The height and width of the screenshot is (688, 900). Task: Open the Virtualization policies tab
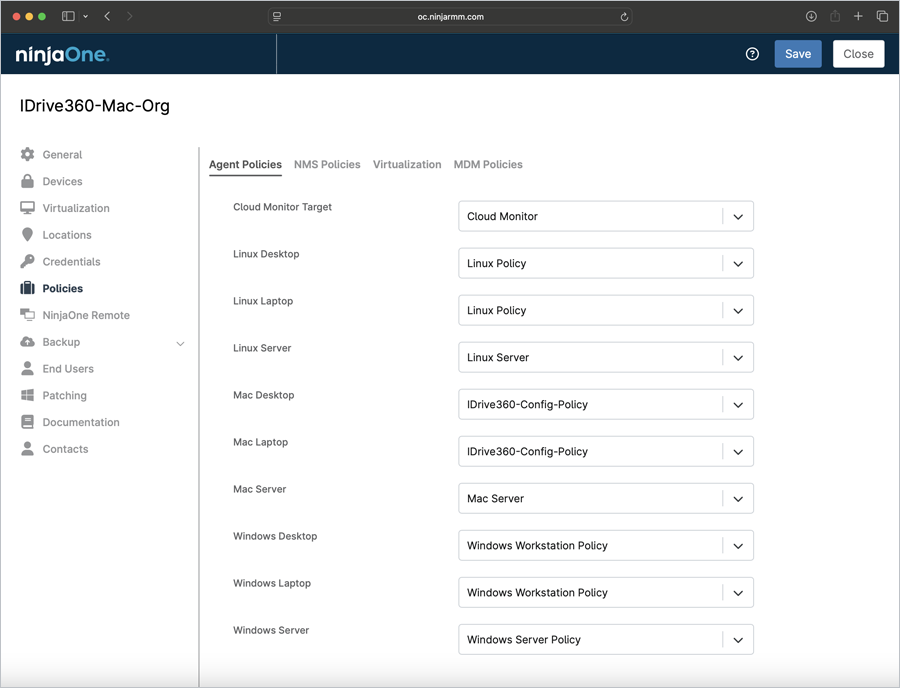(x=407, y=164)
